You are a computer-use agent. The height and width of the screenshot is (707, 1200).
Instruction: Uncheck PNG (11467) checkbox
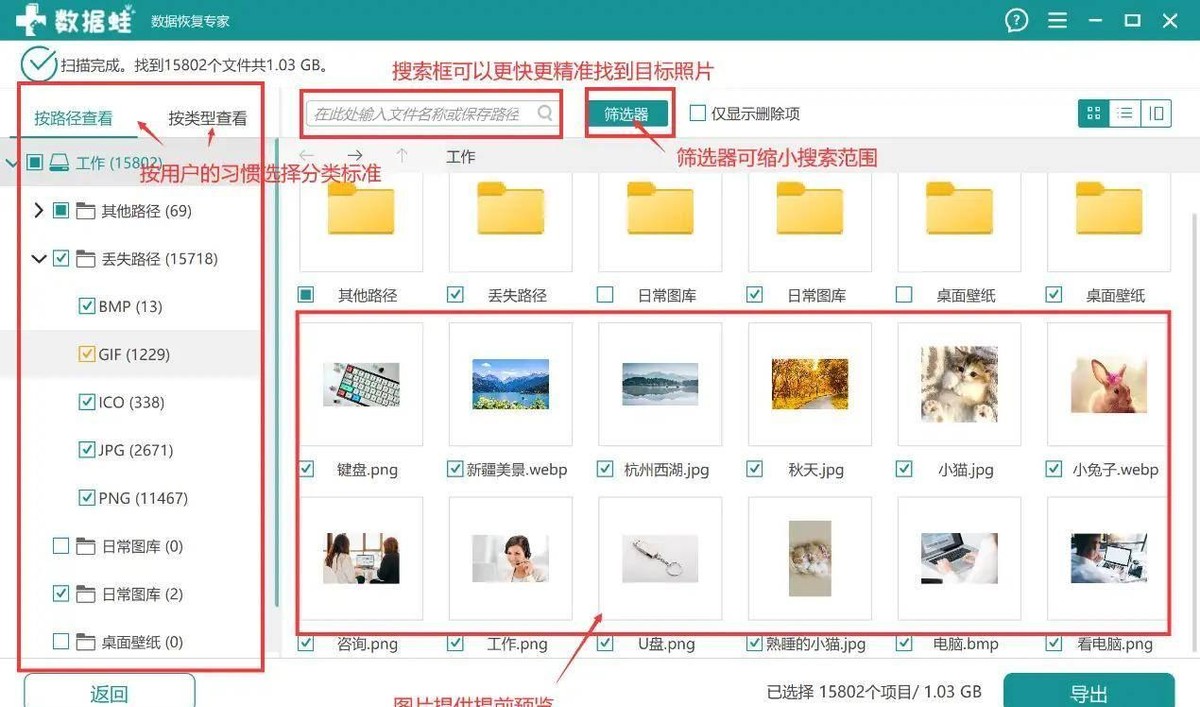(x=86, y=499)
